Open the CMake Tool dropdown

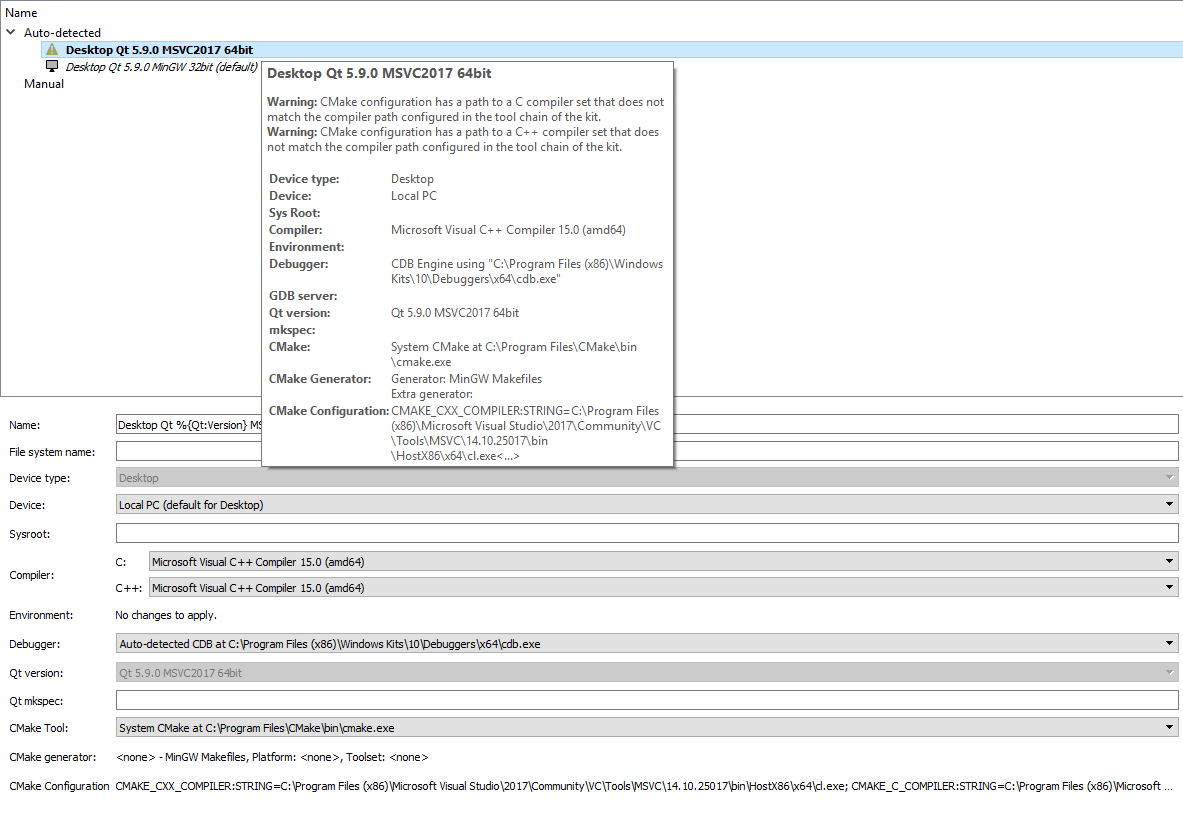(647, 727)
